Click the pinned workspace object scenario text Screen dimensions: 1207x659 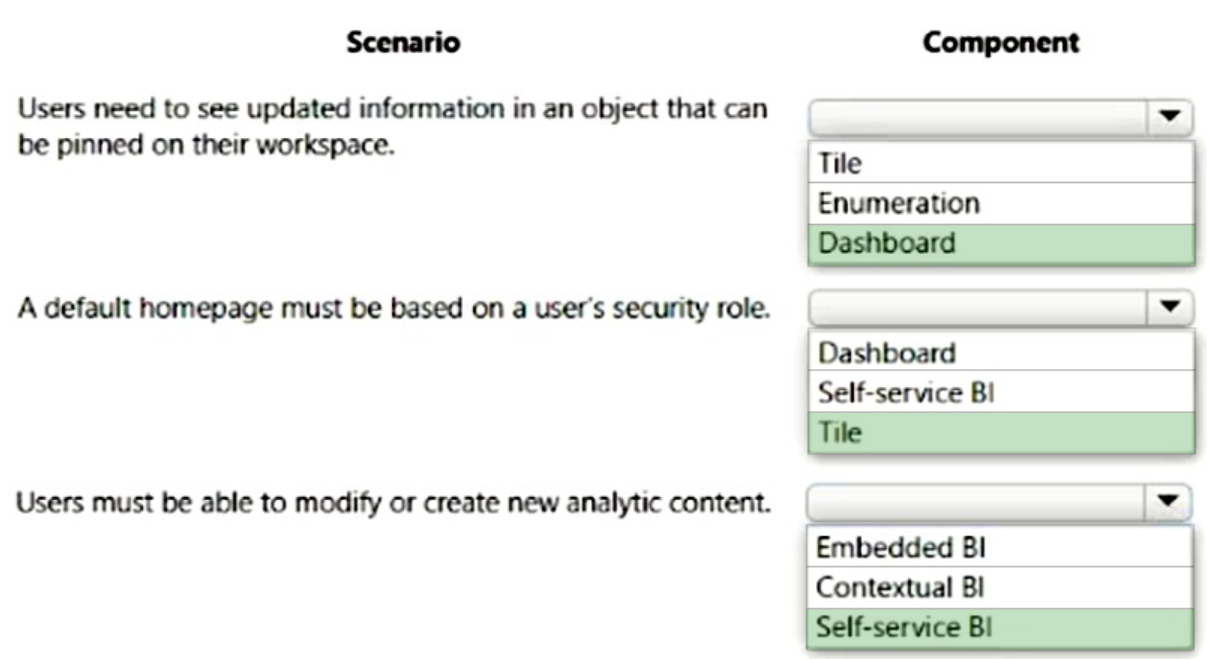click(x=393, y=126)
